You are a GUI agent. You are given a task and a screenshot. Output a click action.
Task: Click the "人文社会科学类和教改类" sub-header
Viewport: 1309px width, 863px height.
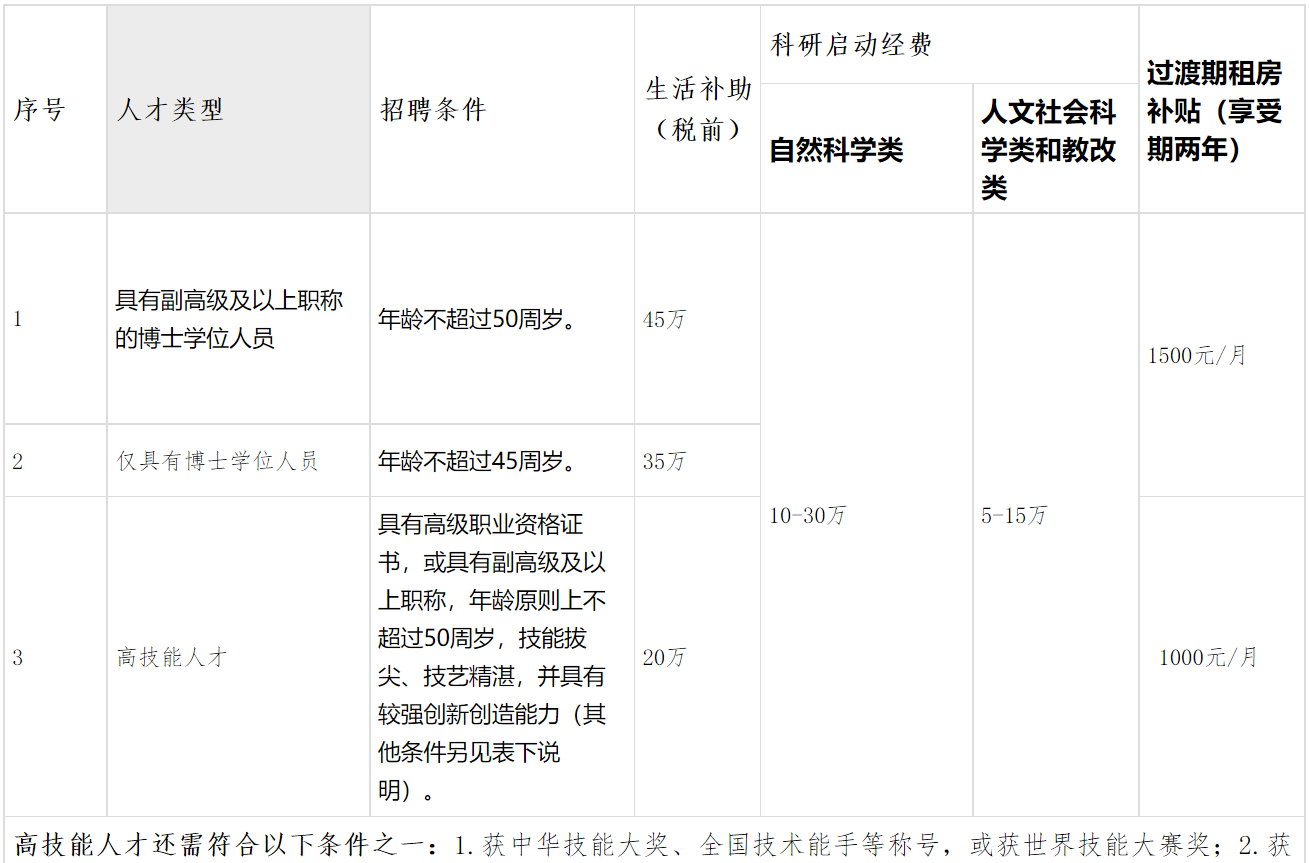coord(1049,150)
